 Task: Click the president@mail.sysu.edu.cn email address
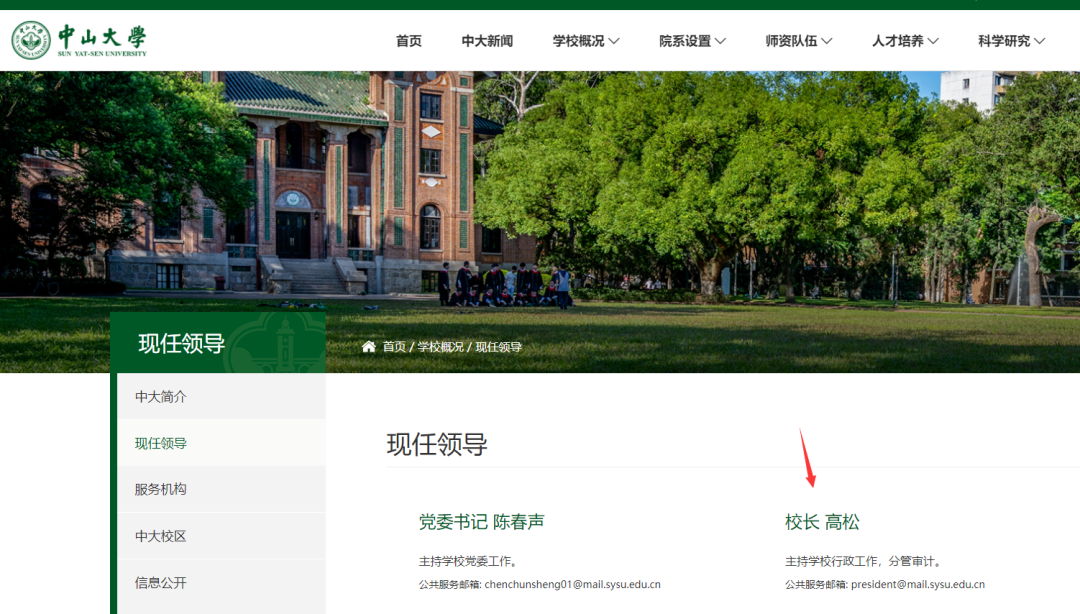click(917, 584)
